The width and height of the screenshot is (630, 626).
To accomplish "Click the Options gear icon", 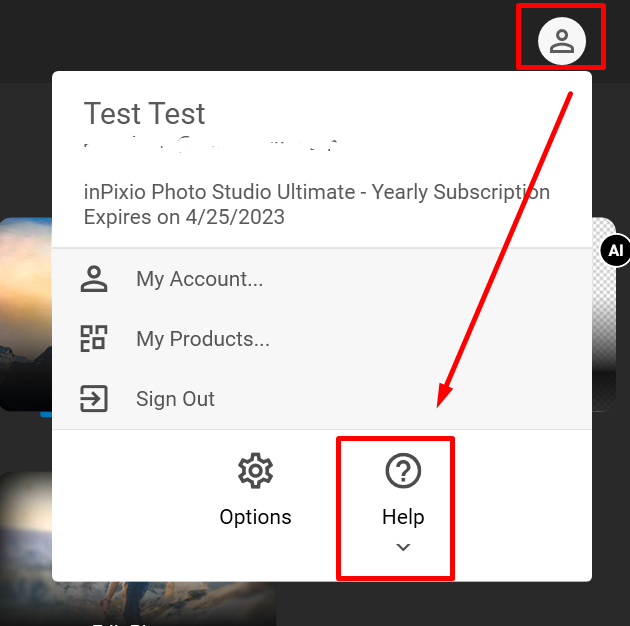I will (x=255, y=471).
